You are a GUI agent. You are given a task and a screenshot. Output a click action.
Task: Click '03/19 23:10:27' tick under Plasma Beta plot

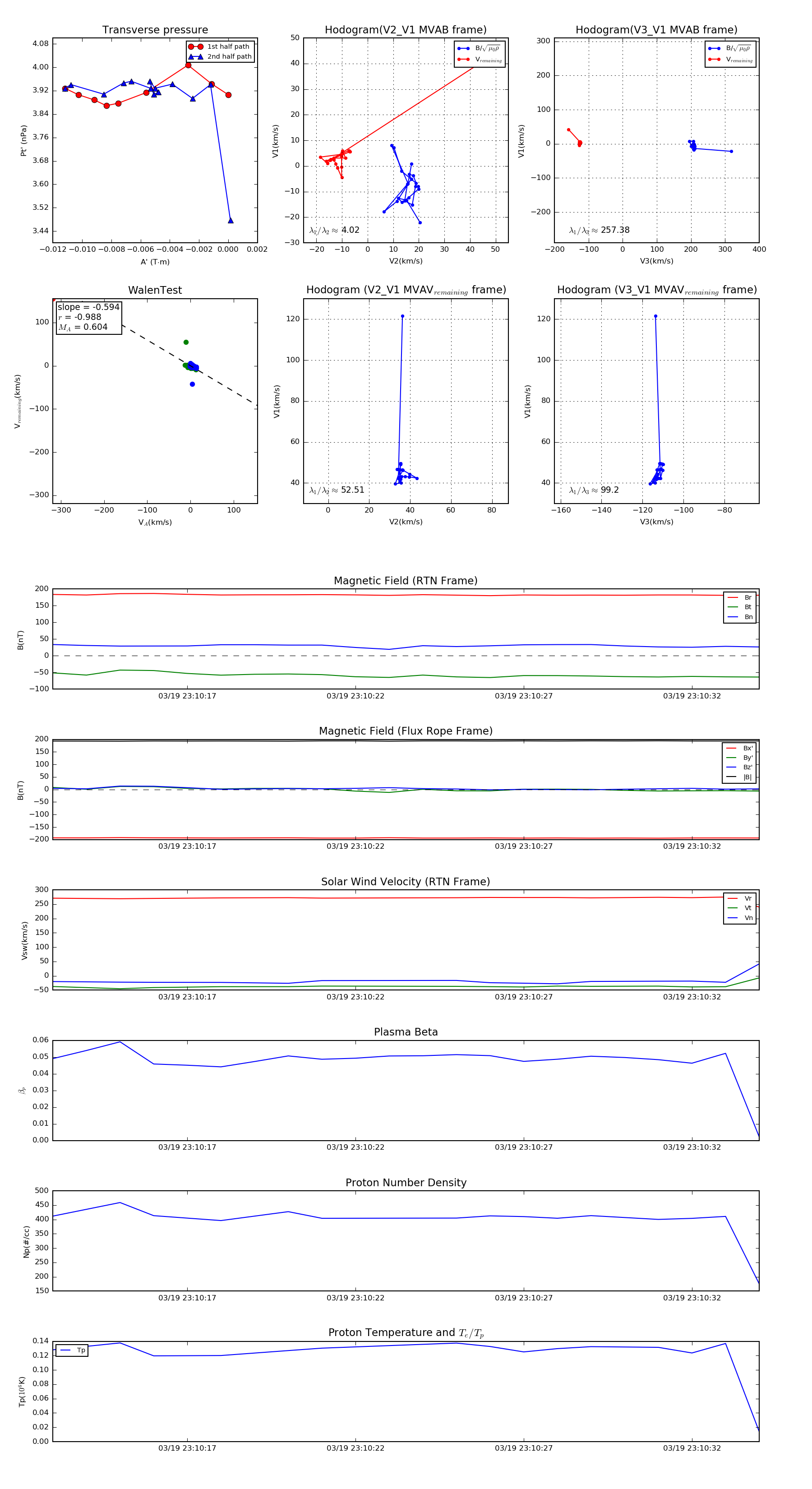pos(524,1147)
